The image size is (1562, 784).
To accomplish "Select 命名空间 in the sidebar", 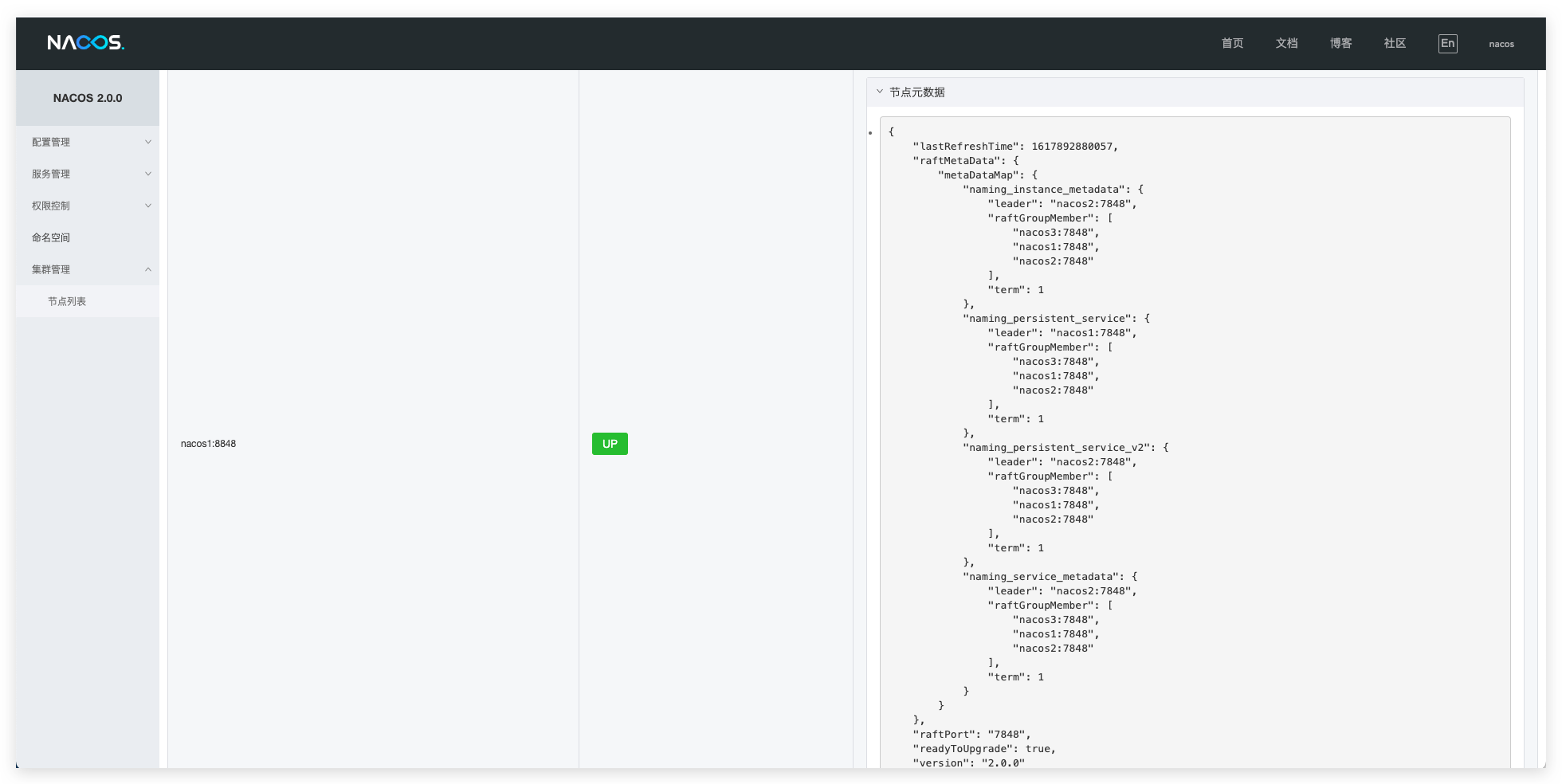I will tap(49, 237).
